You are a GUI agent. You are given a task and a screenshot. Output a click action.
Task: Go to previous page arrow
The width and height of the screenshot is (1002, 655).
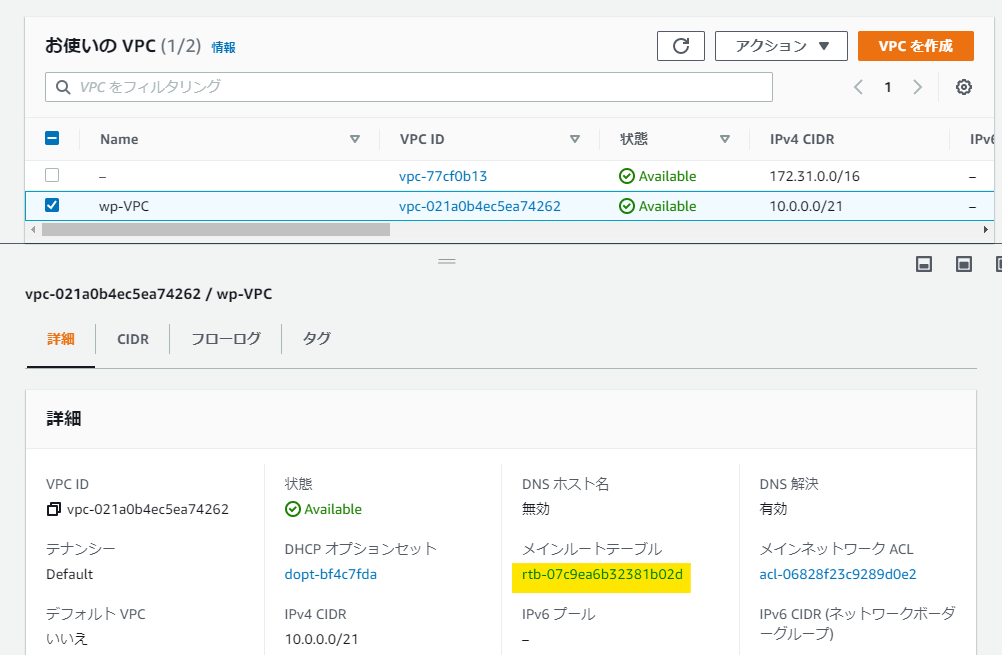tap(858, 87)
